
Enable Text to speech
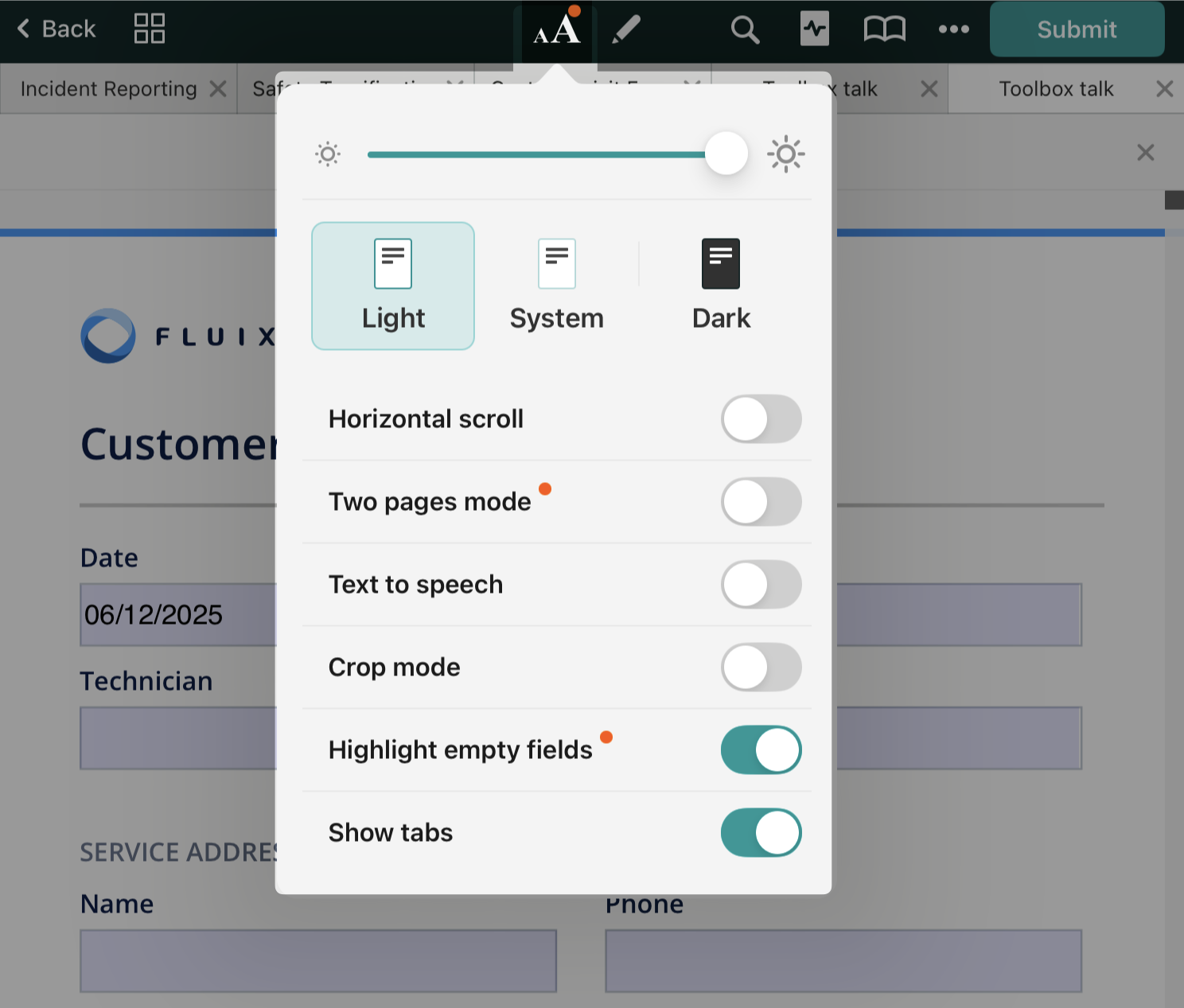[761, 585]
